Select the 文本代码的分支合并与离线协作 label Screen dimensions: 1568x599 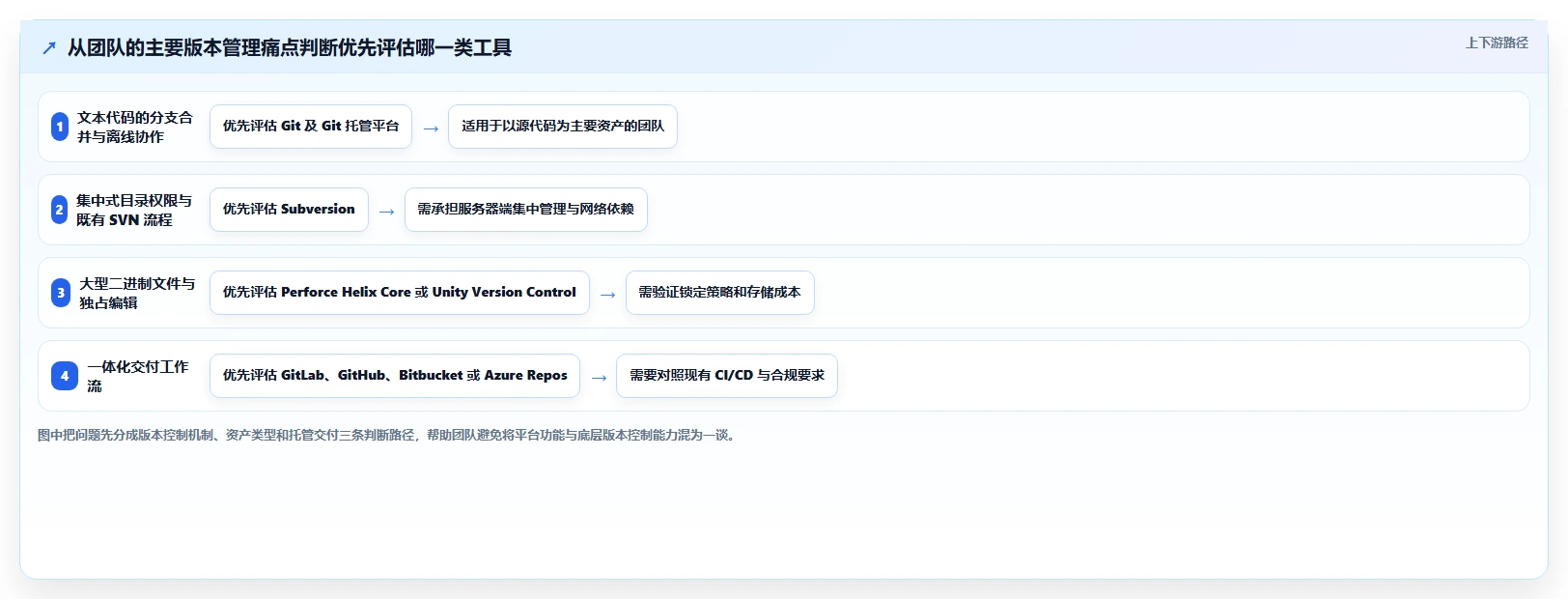tap(135, 127)
